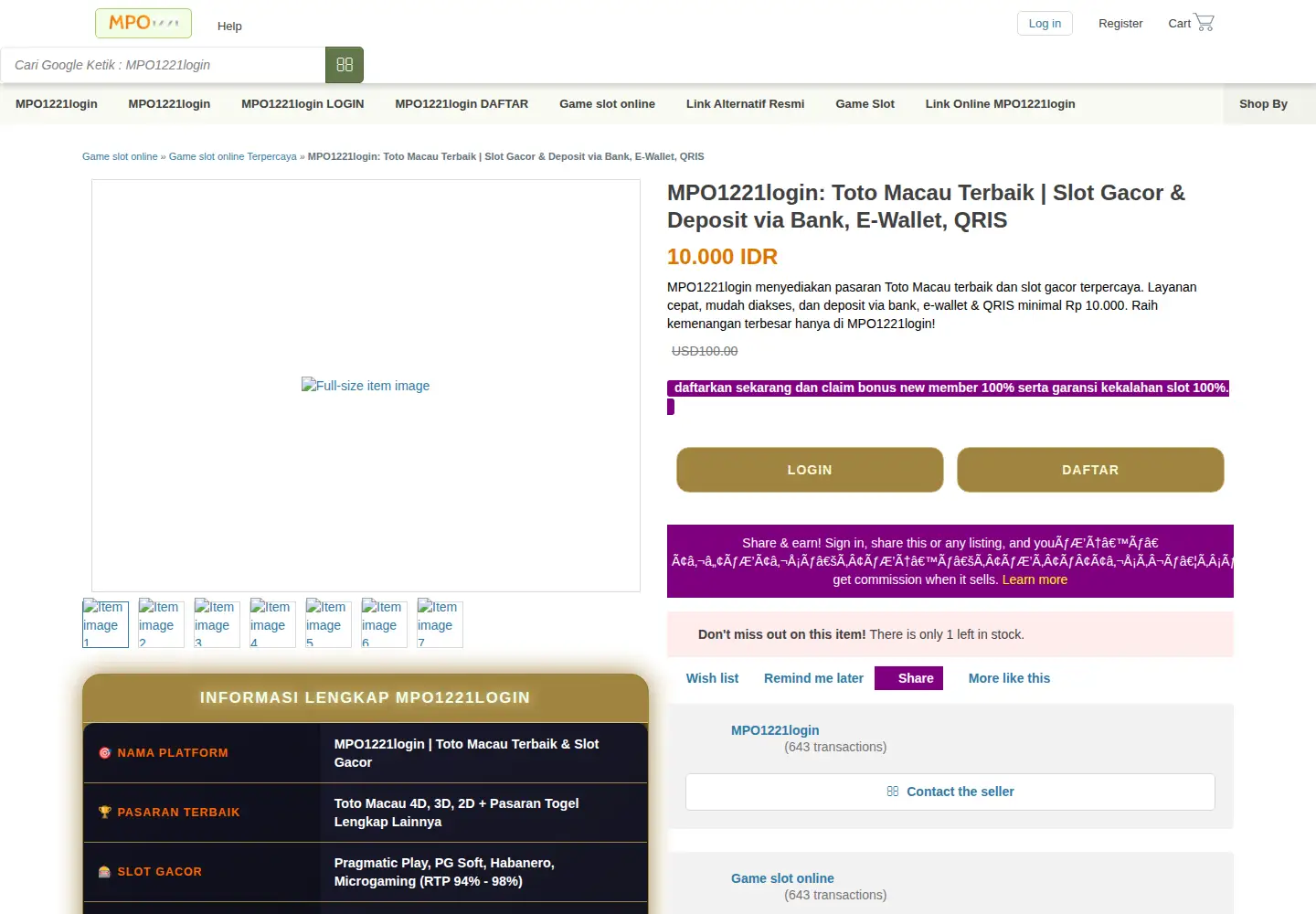The image size is (1316, 914).
Task: Select item image 1 thumbnail
Action: click(x=105, y=623)
